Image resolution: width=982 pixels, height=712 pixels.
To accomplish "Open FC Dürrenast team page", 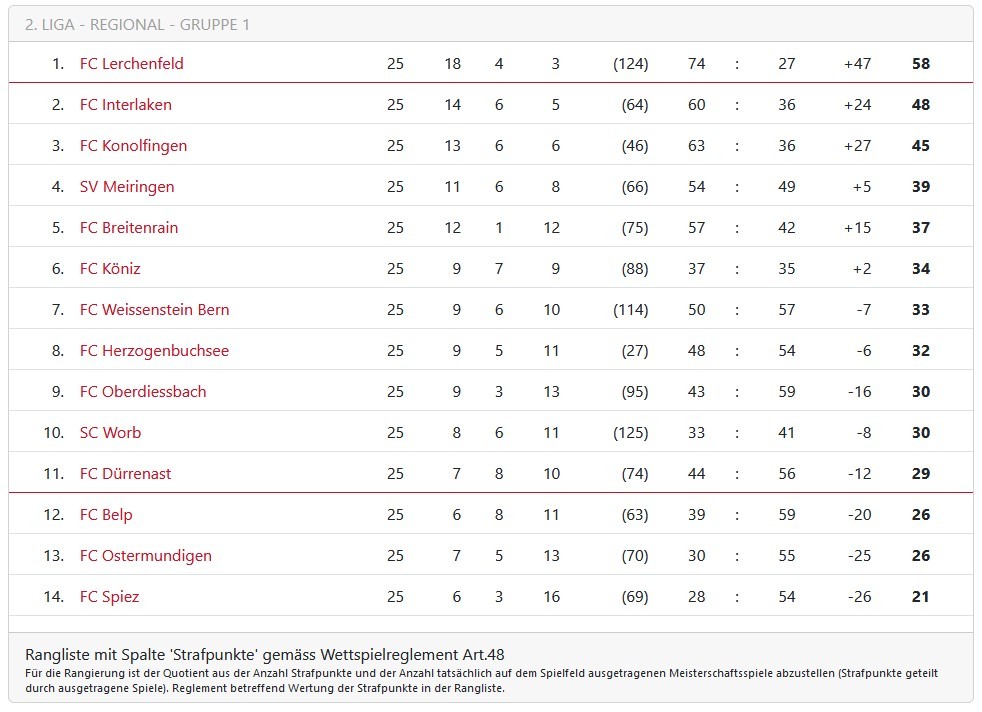I will [x=125, y=473].
